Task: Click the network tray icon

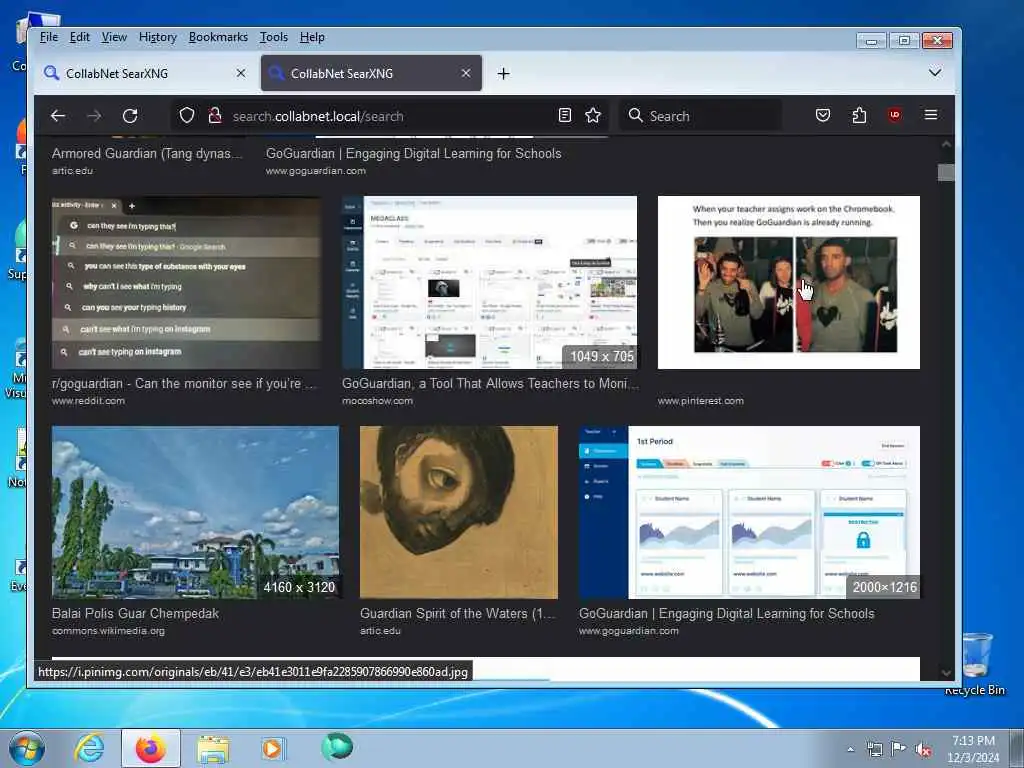Action: (874, 749)
